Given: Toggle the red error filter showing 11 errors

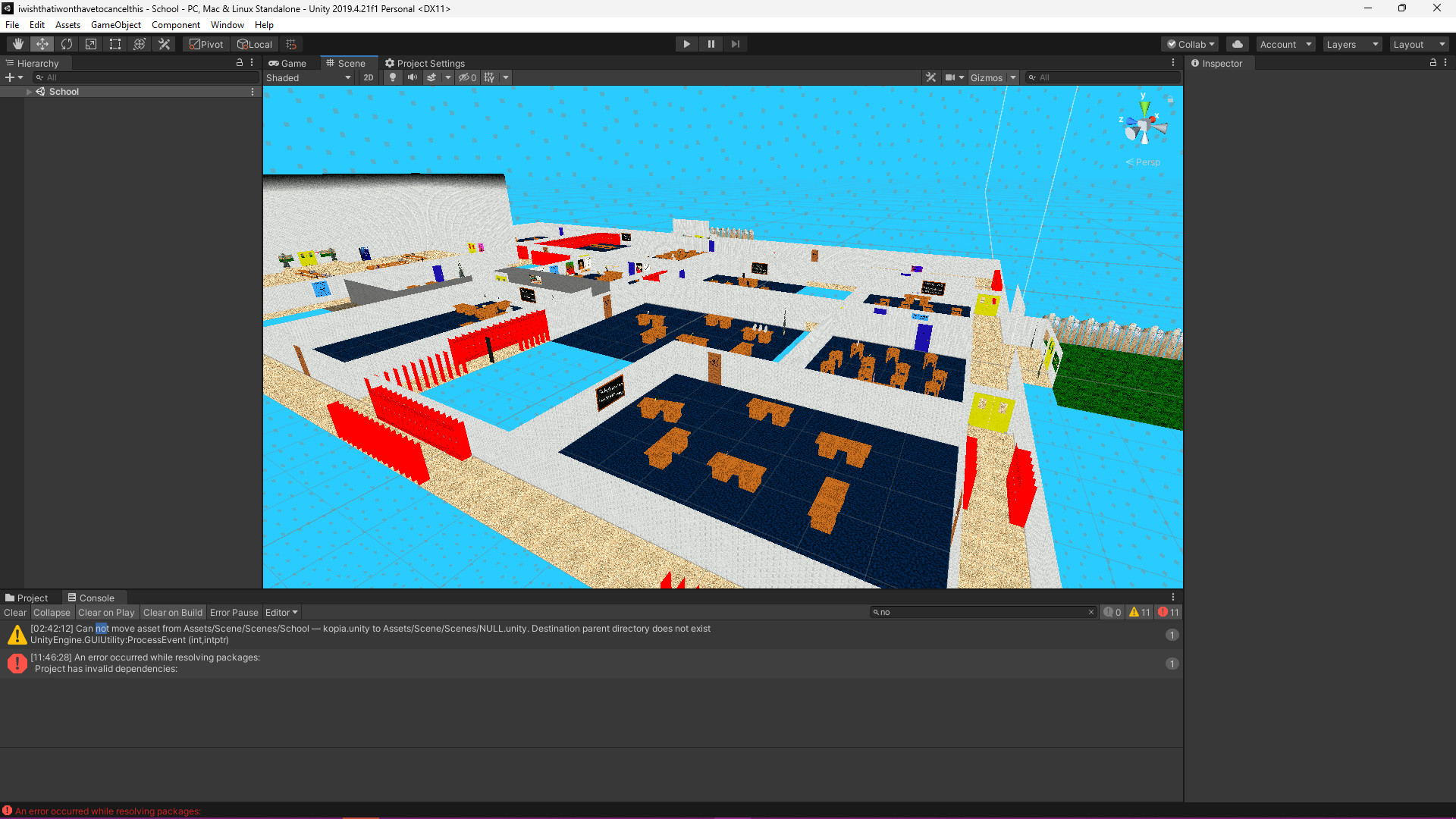Looking at the screenshot, I should pos(1169,612).
